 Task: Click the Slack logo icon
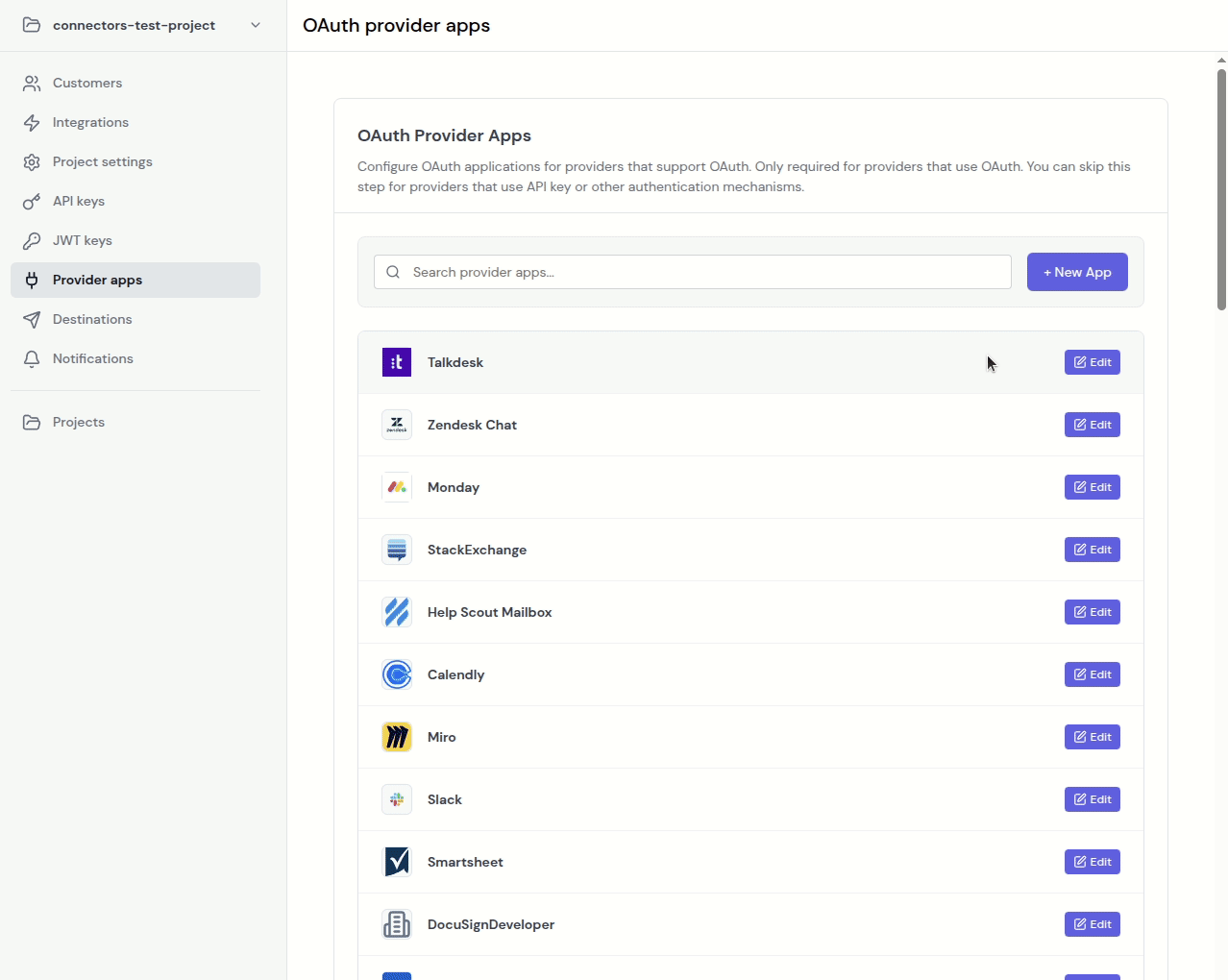(x=397, y=799)
